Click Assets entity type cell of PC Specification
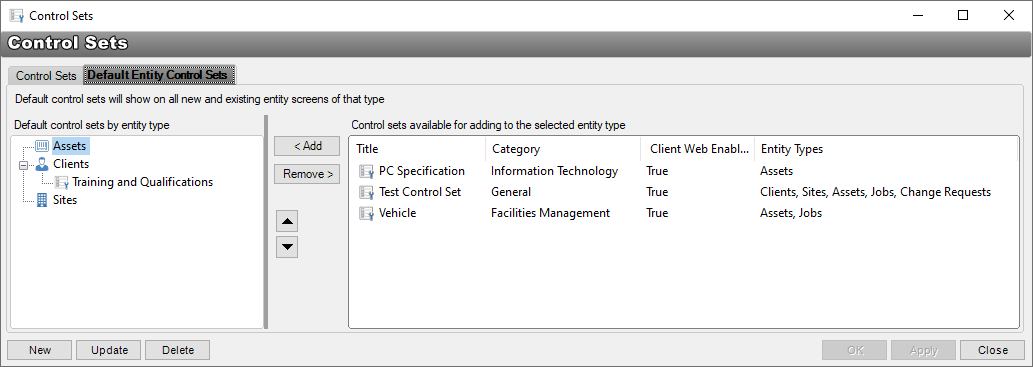Screen dimensions: 1033x367 (776, 171)
